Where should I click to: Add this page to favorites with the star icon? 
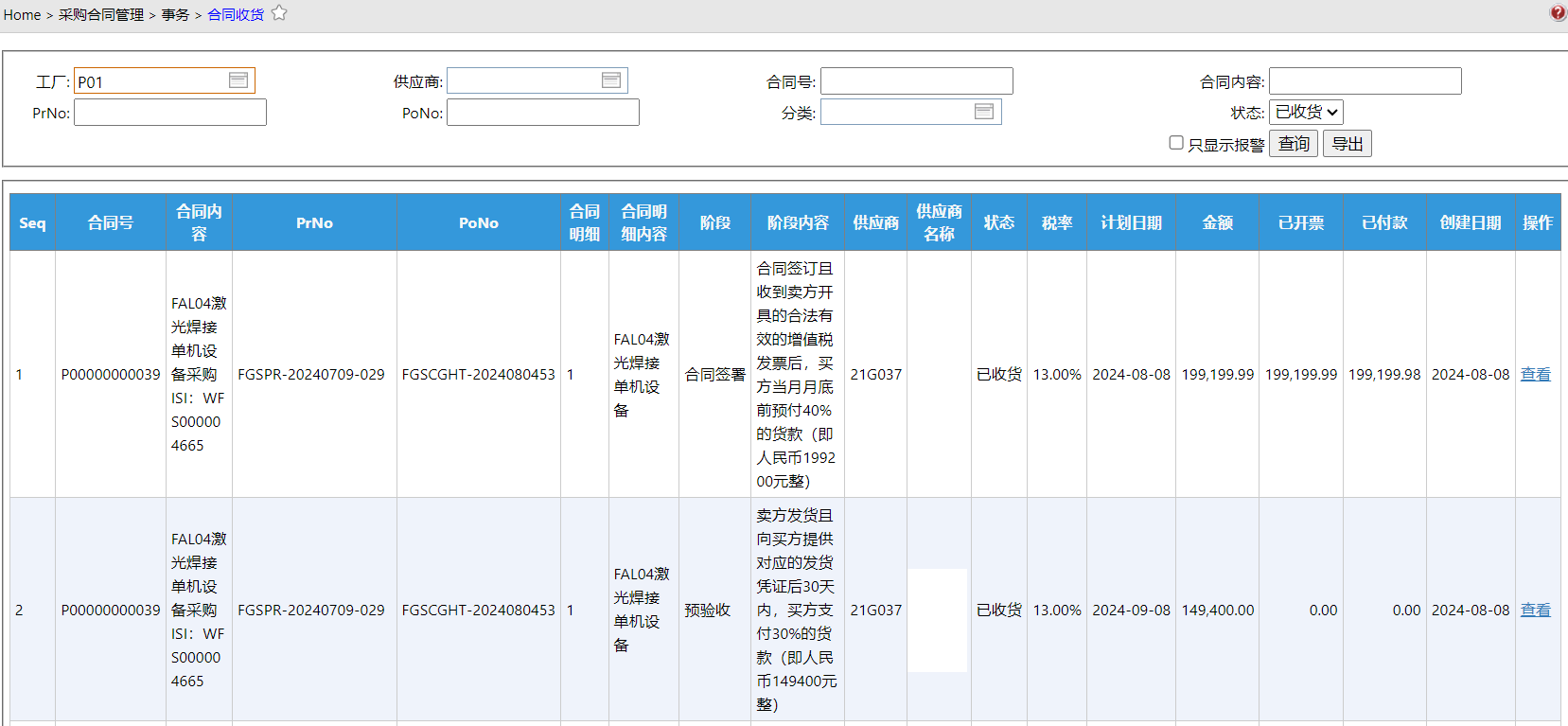279,13
